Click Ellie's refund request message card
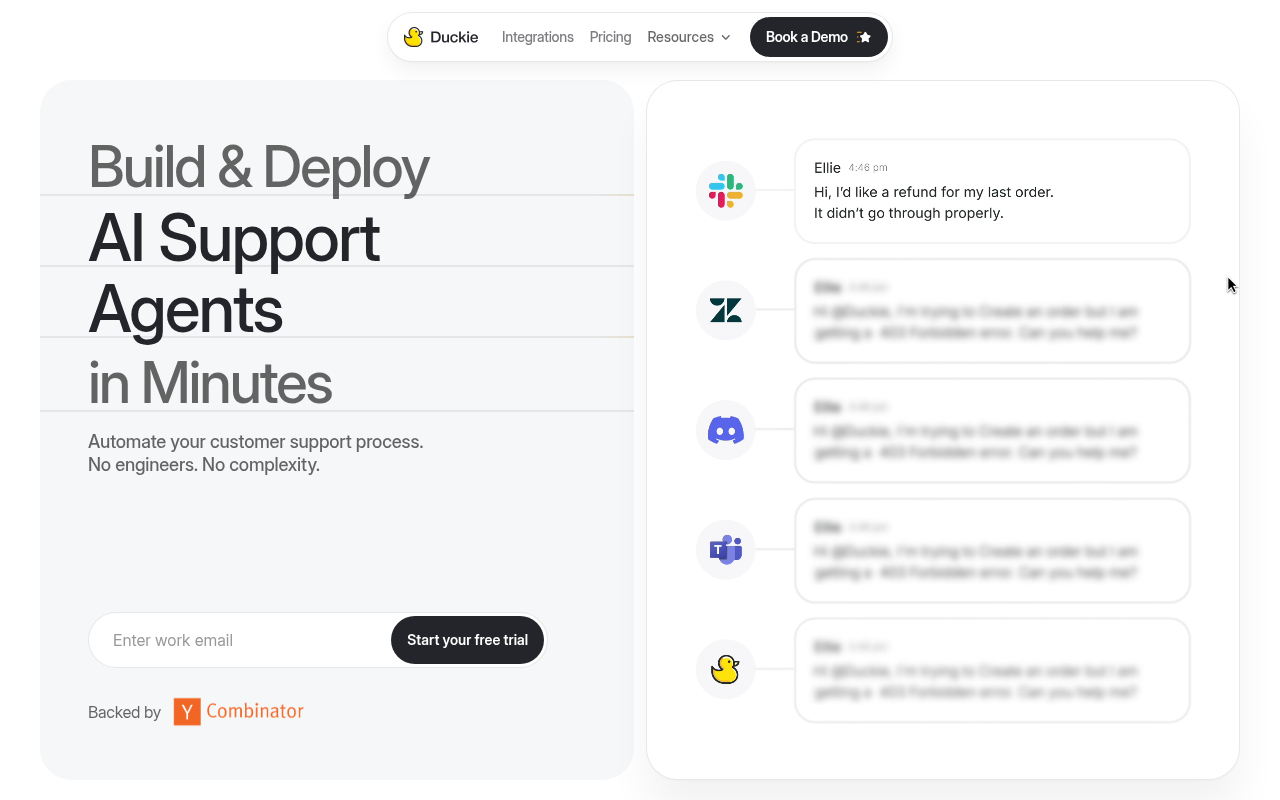Image resolution: width=1280 pixels, height=800 pixels. [992, 190]
